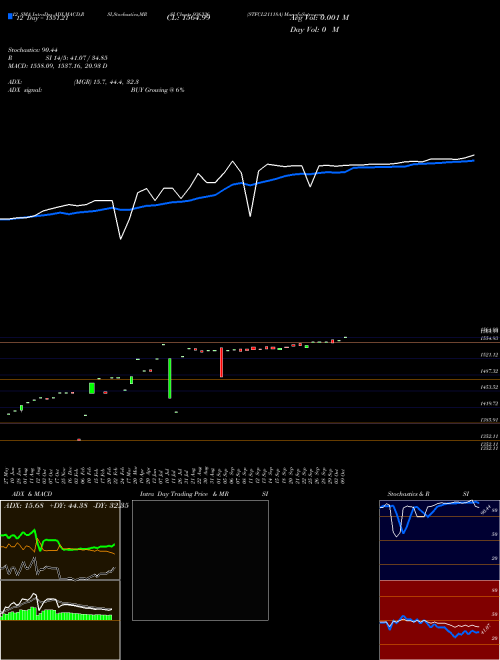Click the 'ADX signal:' label

(x=25, y=90)
